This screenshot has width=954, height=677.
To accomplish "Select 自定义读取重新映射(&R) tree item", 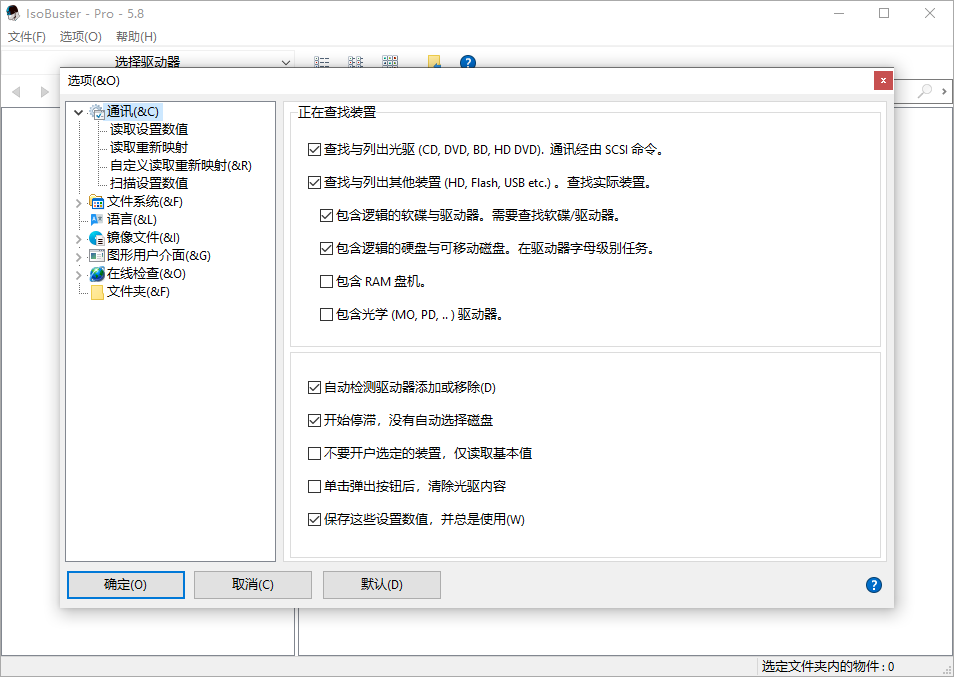I will 181,165.
